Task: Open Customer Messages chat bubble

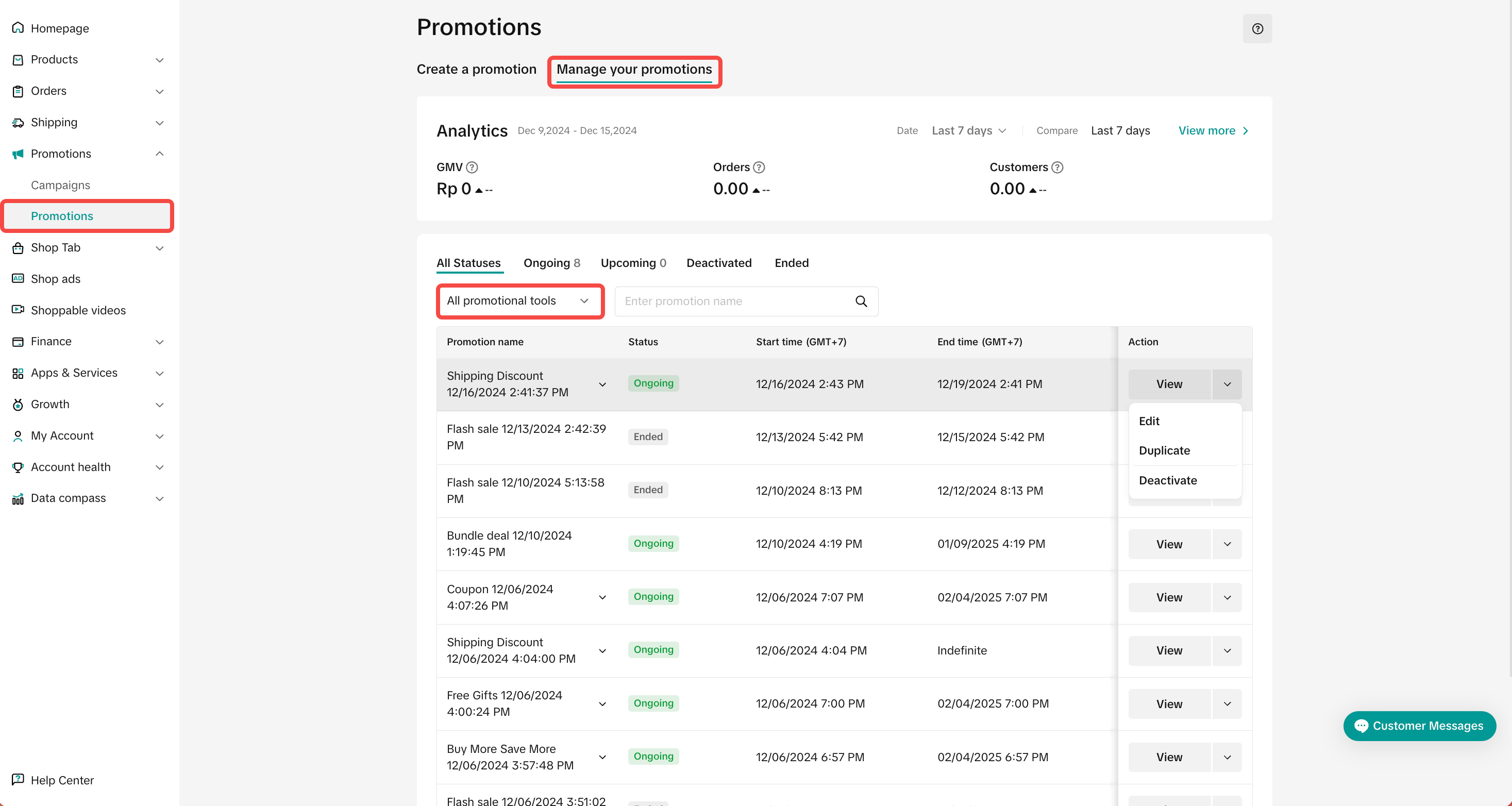Action: [1419, 726]
